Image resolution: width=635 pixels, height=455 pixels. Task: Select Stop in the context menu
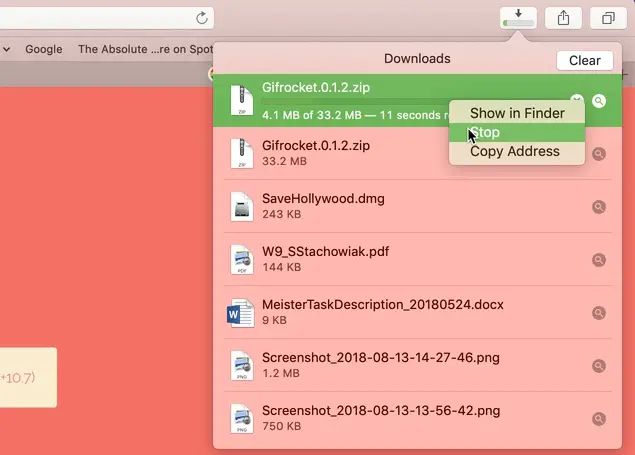tap(517, 132)
